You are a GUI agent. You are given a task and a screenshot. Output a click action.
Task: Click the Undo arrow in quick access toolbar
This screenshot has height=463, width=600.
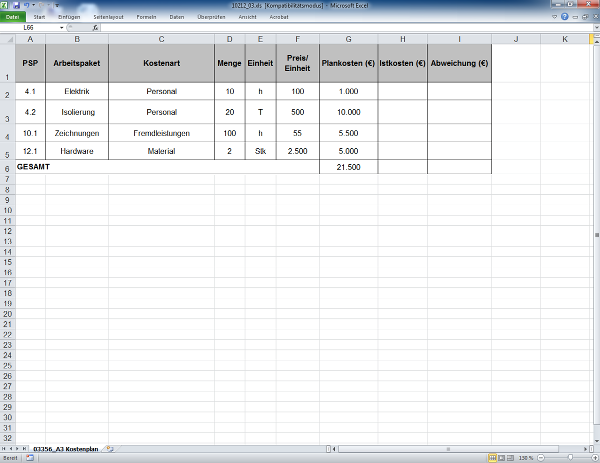tap(26, 5)
